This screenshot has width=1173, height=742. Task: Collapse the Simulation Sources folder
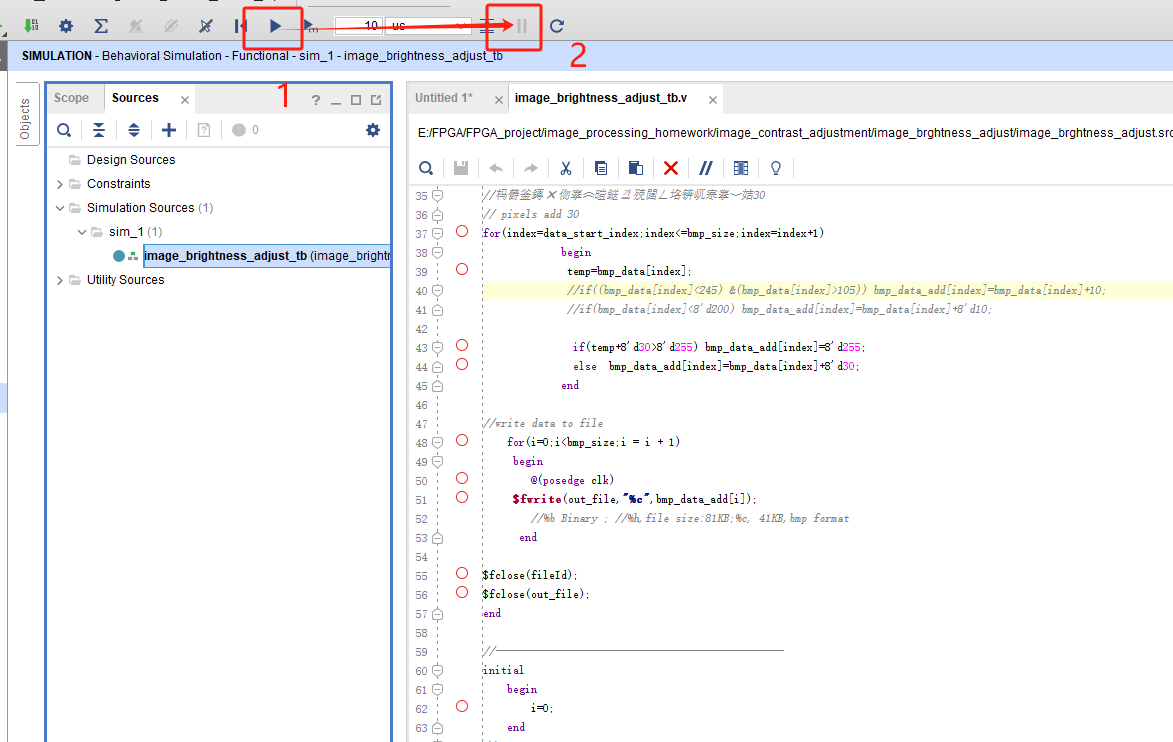(60, 208)
